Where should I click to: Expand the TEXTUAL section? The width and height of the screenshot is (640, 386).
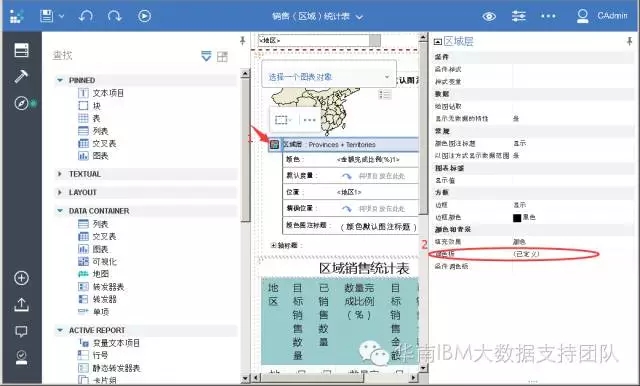click(60, 174)
